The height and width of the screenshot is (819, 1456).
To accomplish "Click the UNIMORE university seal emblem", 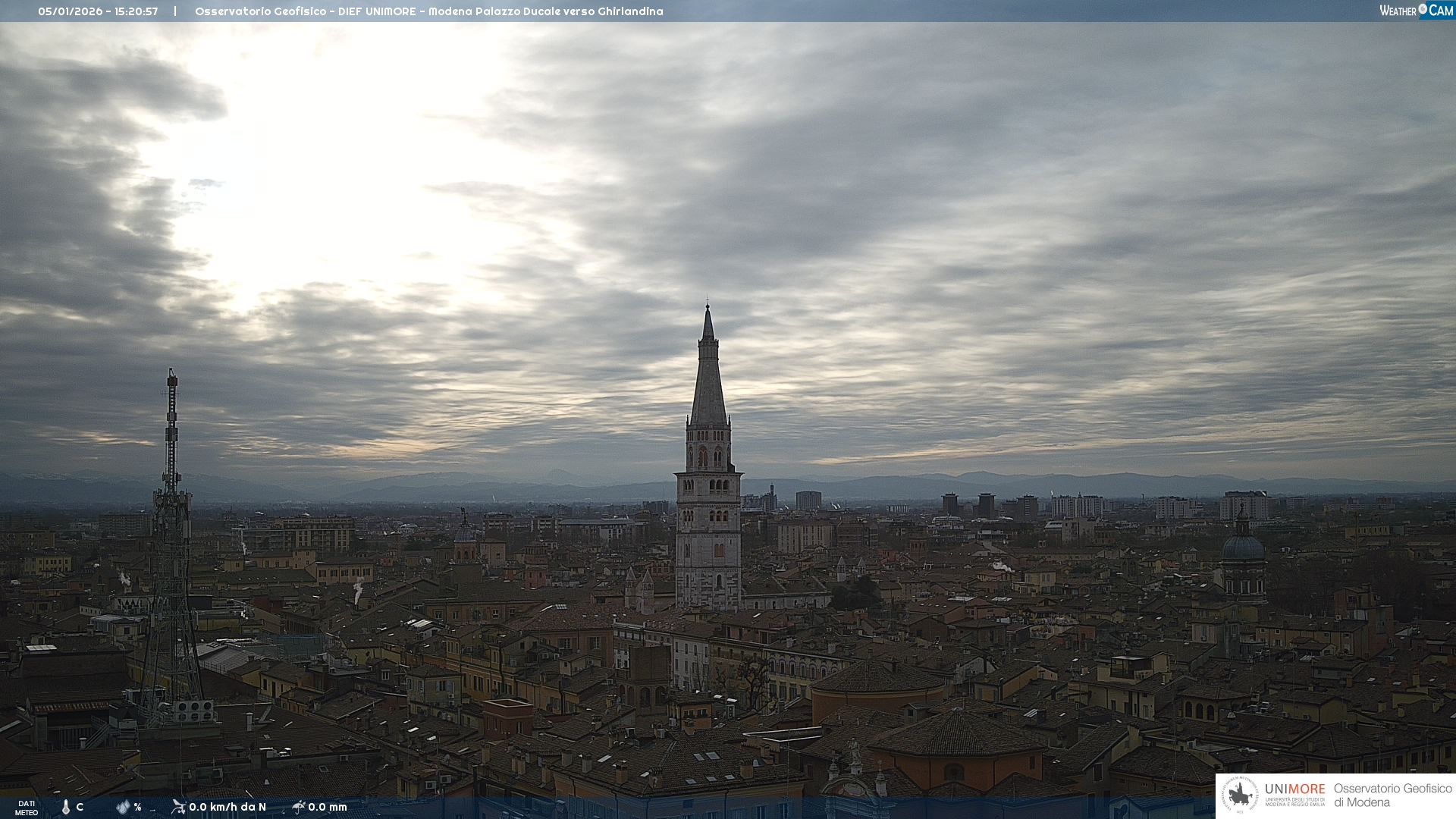I will [1240, 795].
